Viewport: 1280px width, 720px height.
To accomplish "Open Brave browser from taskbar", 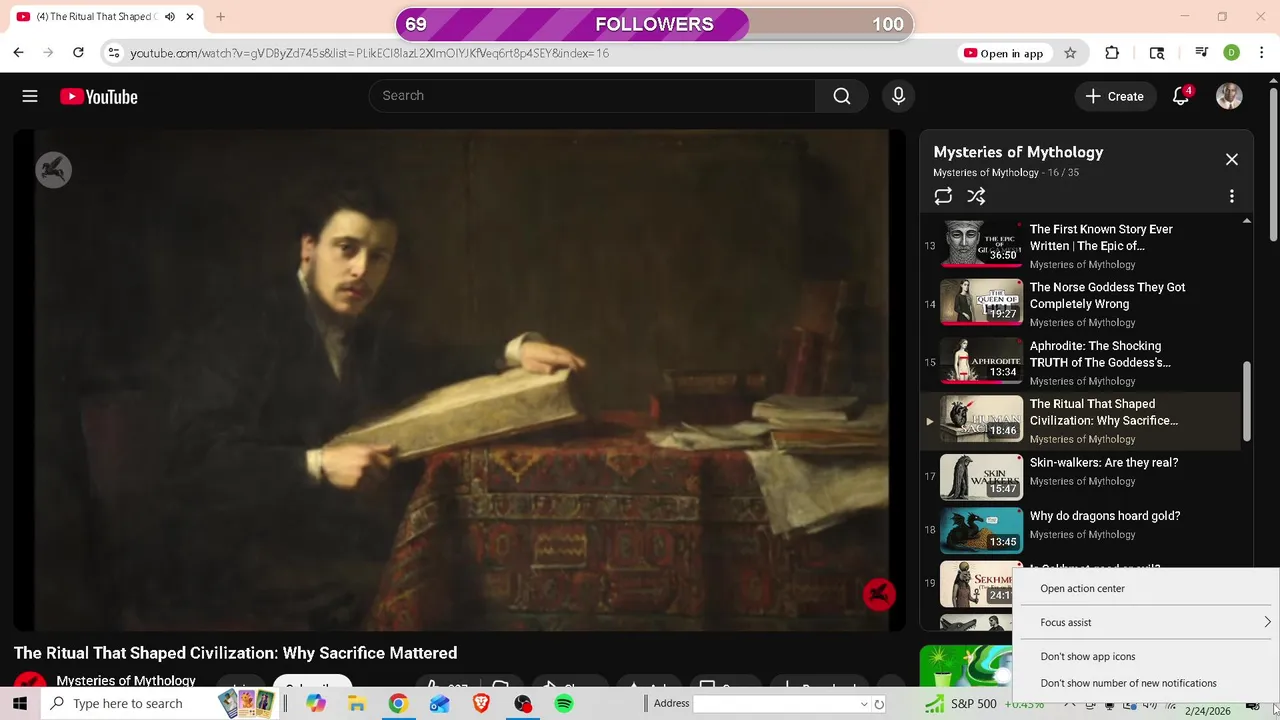I will tap(481, 704).
